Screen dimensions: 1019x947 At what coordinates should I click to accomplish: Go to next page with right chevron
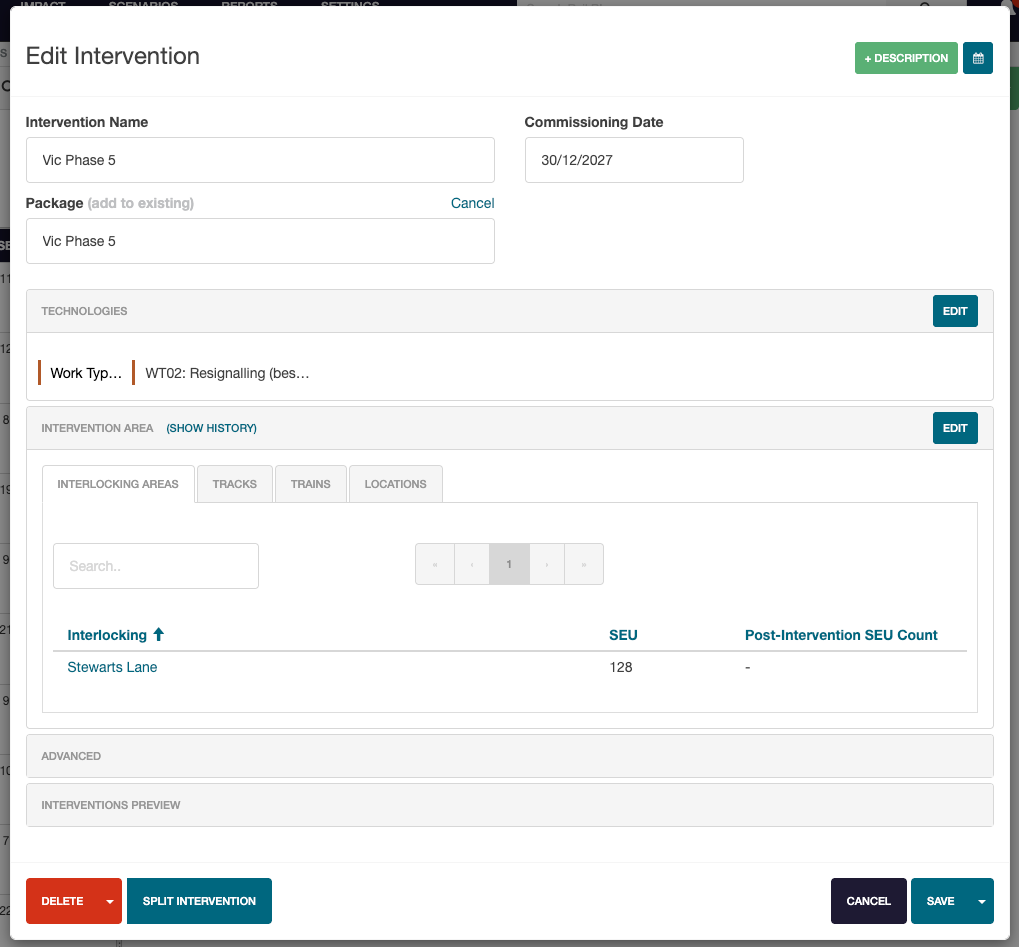coord(546,564)
